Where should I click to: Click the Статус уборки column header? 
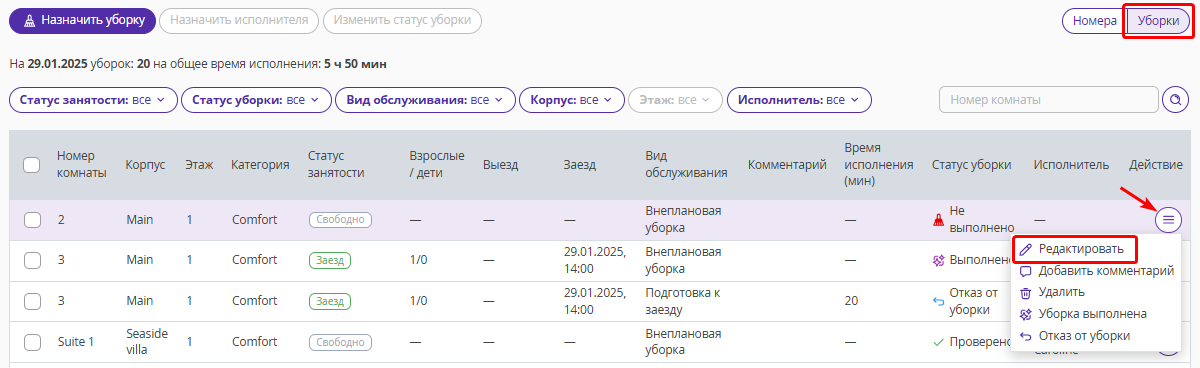(x=971, y=165)
